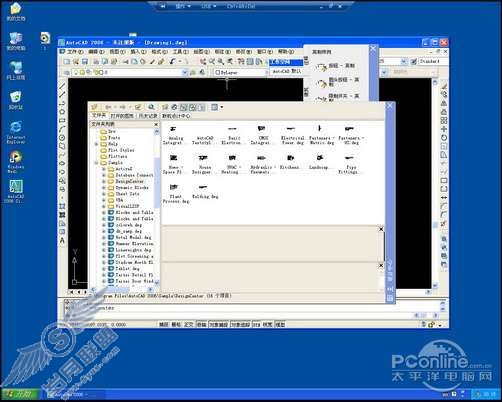Select House Designer drawing thumbnail

coord(202,164)
